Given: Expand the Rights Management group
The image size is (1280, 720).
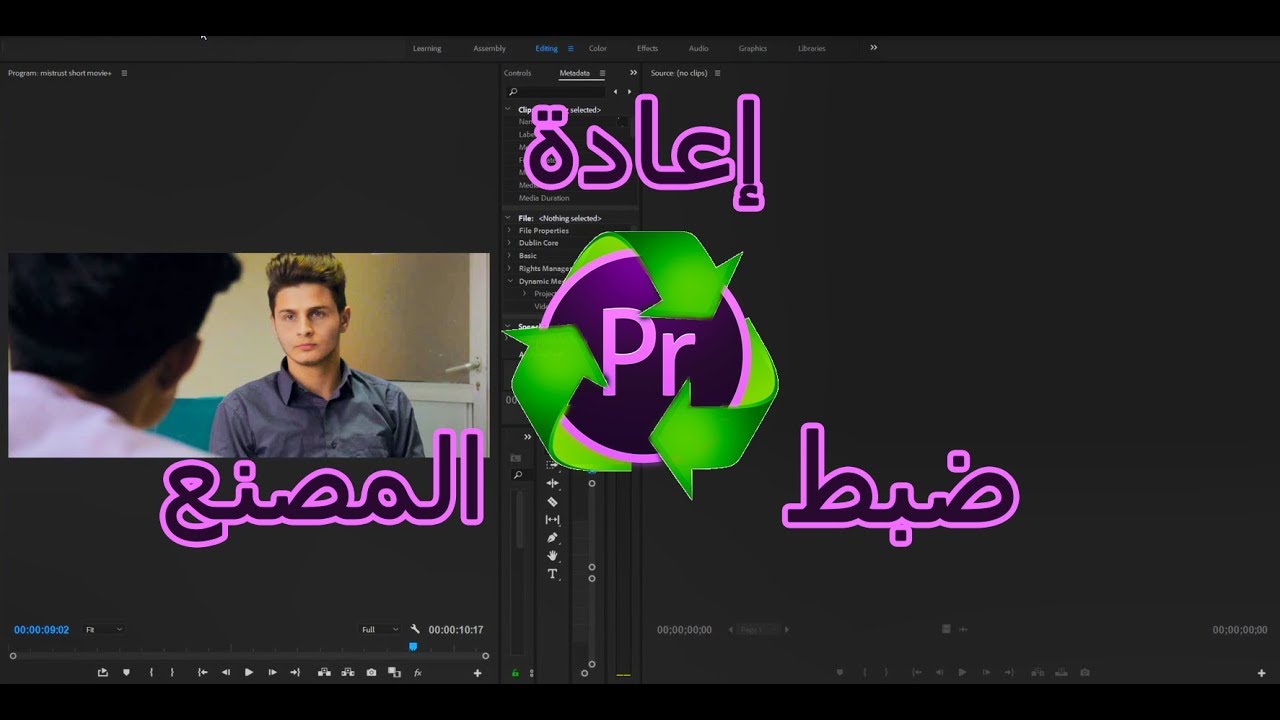Looking at the screenshot, I should click(x=509, y=268).
